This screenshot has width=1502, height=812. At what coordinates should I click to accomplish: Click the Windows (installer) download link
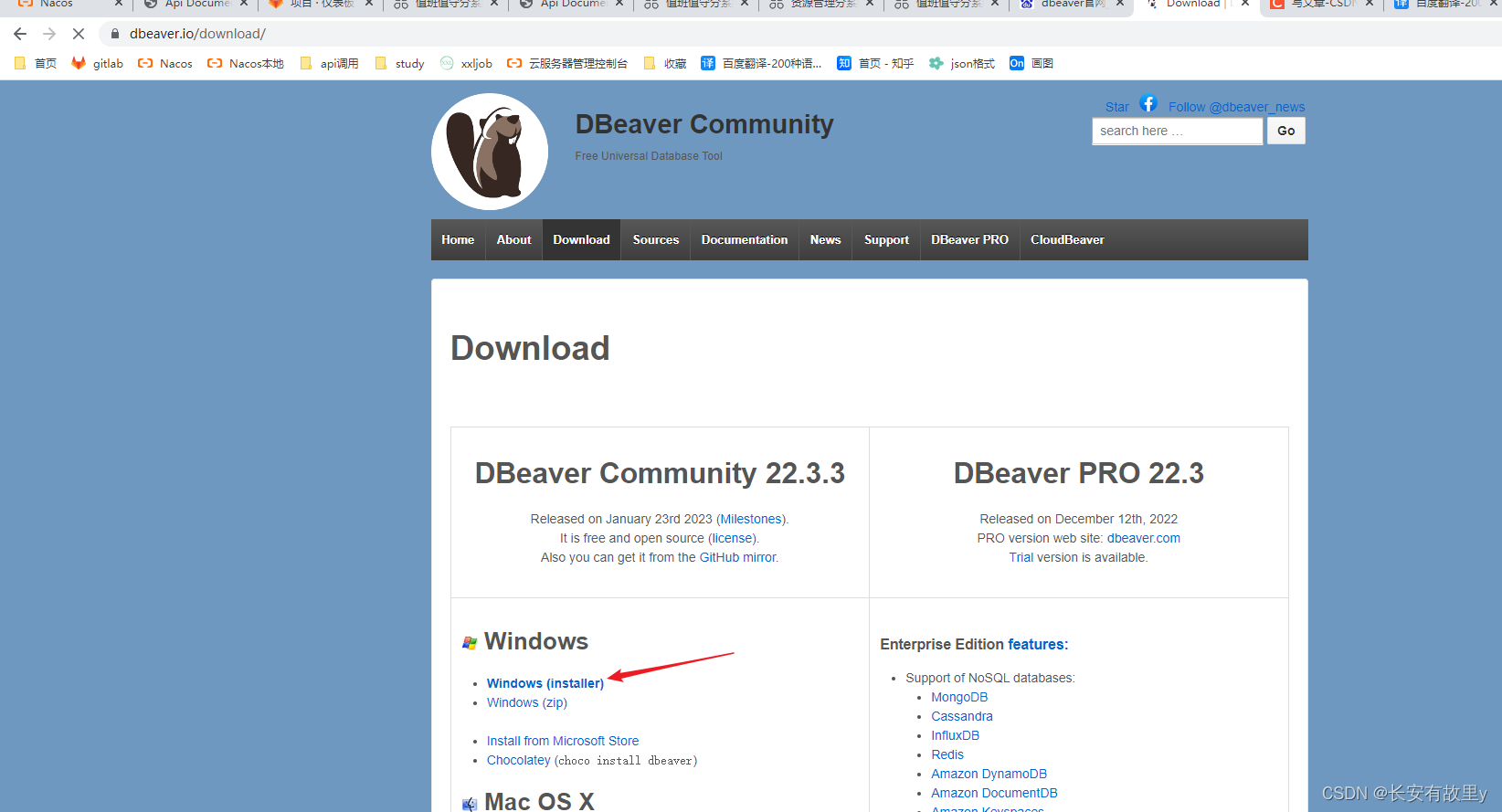(545, 683)
